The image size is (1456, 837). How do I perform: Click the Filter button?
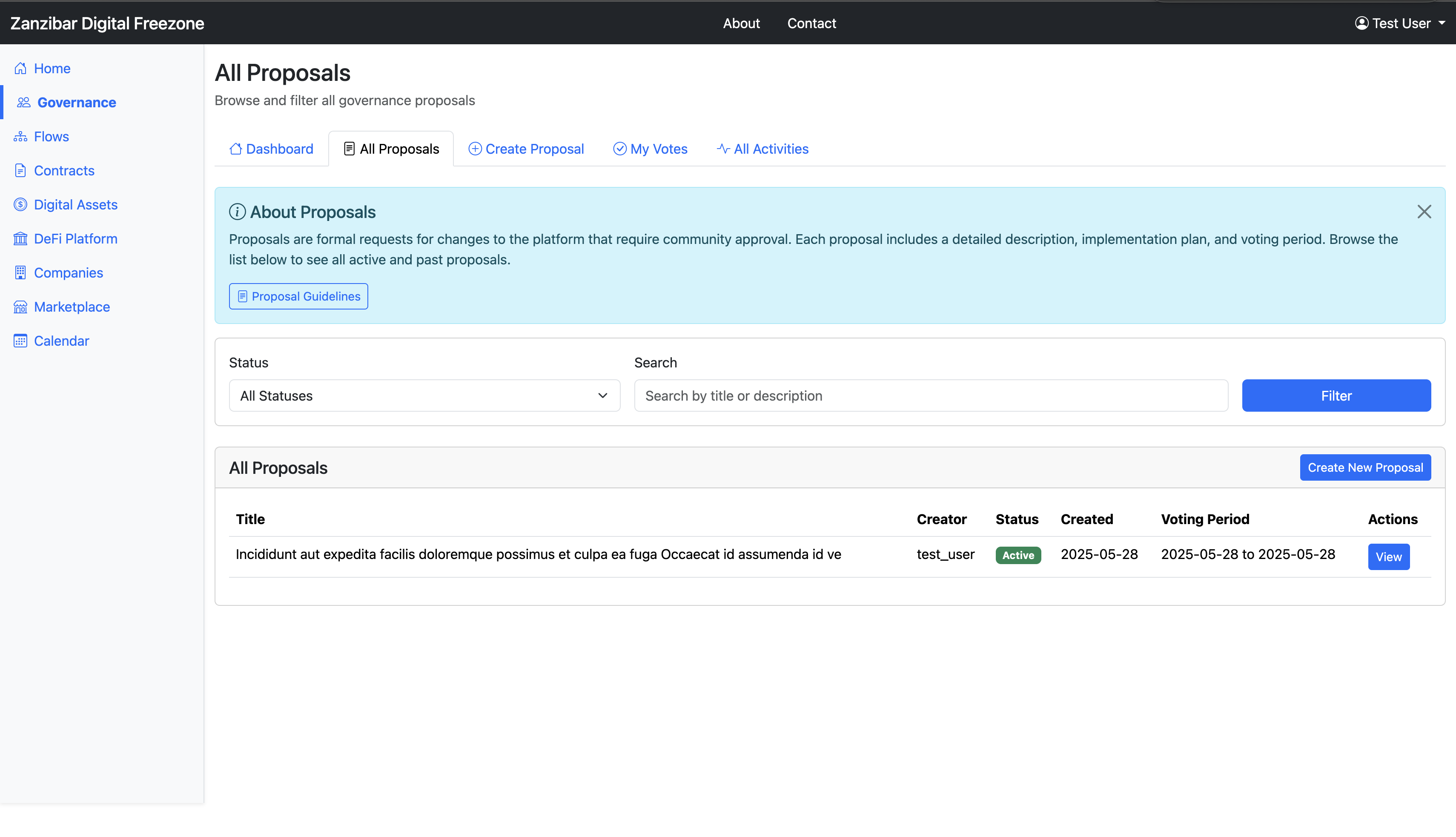(1336, 396)
